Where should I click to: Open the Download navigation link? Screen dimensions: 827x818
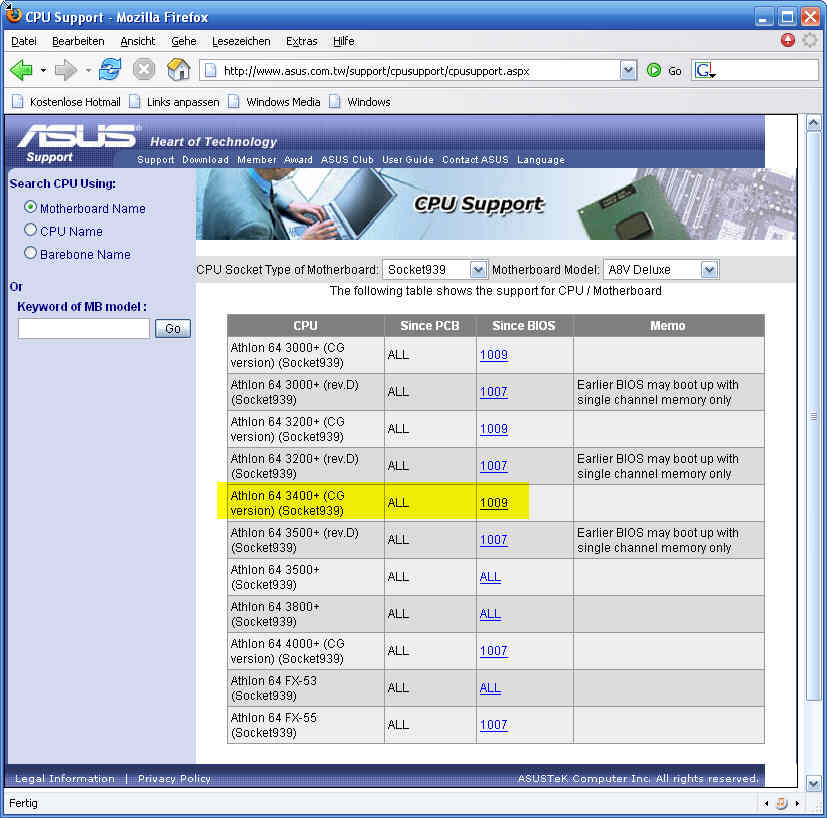click(x=206, y=159)
